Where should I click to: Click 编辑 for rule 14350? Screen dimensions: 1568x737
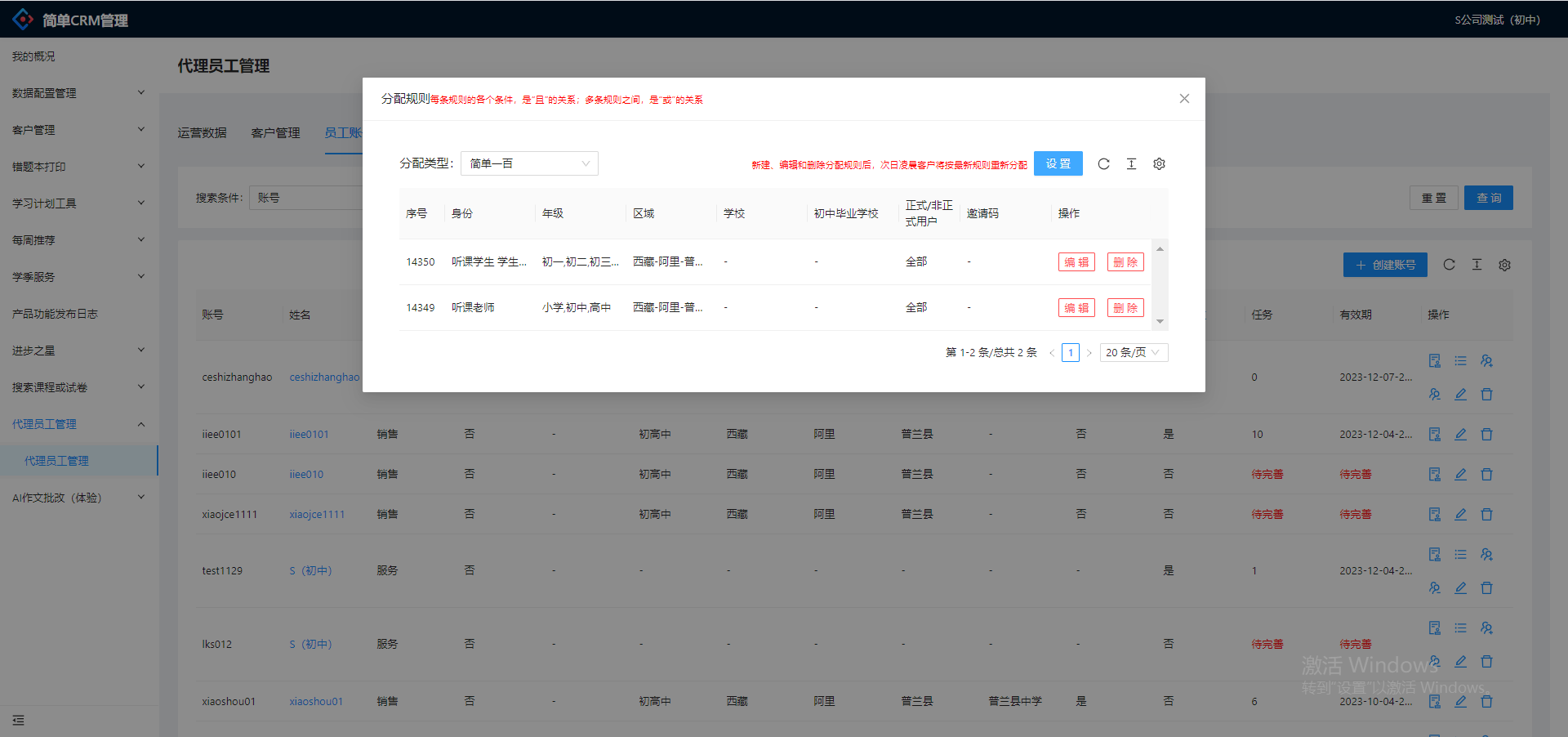click(x=1076, y=262)
